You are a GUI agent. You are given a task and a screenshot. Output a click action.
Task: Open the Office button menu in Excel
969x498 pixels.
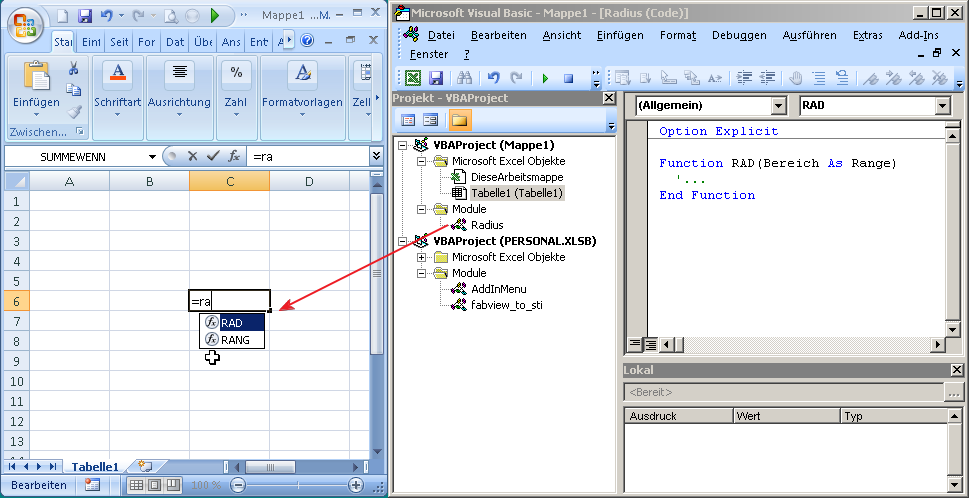pyautogui.click(x=25, y=27)
